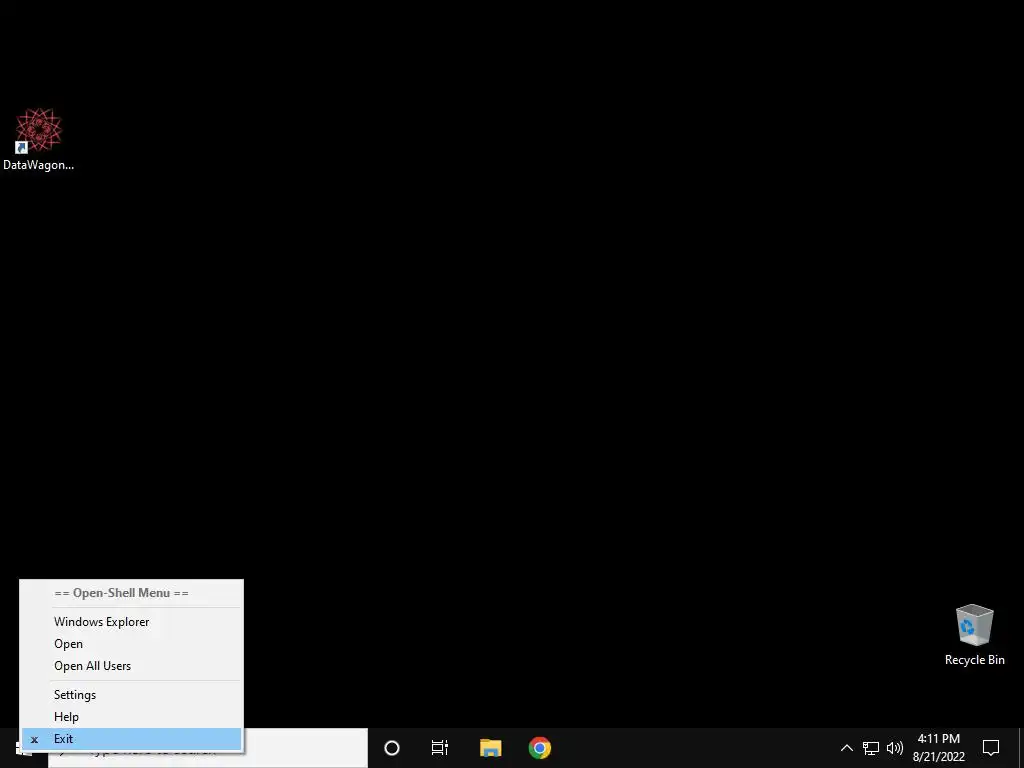This screenshot has width=1024, height=768.
Task: Choose Windows Explorer in the context menu
Action: coord(132,622)
